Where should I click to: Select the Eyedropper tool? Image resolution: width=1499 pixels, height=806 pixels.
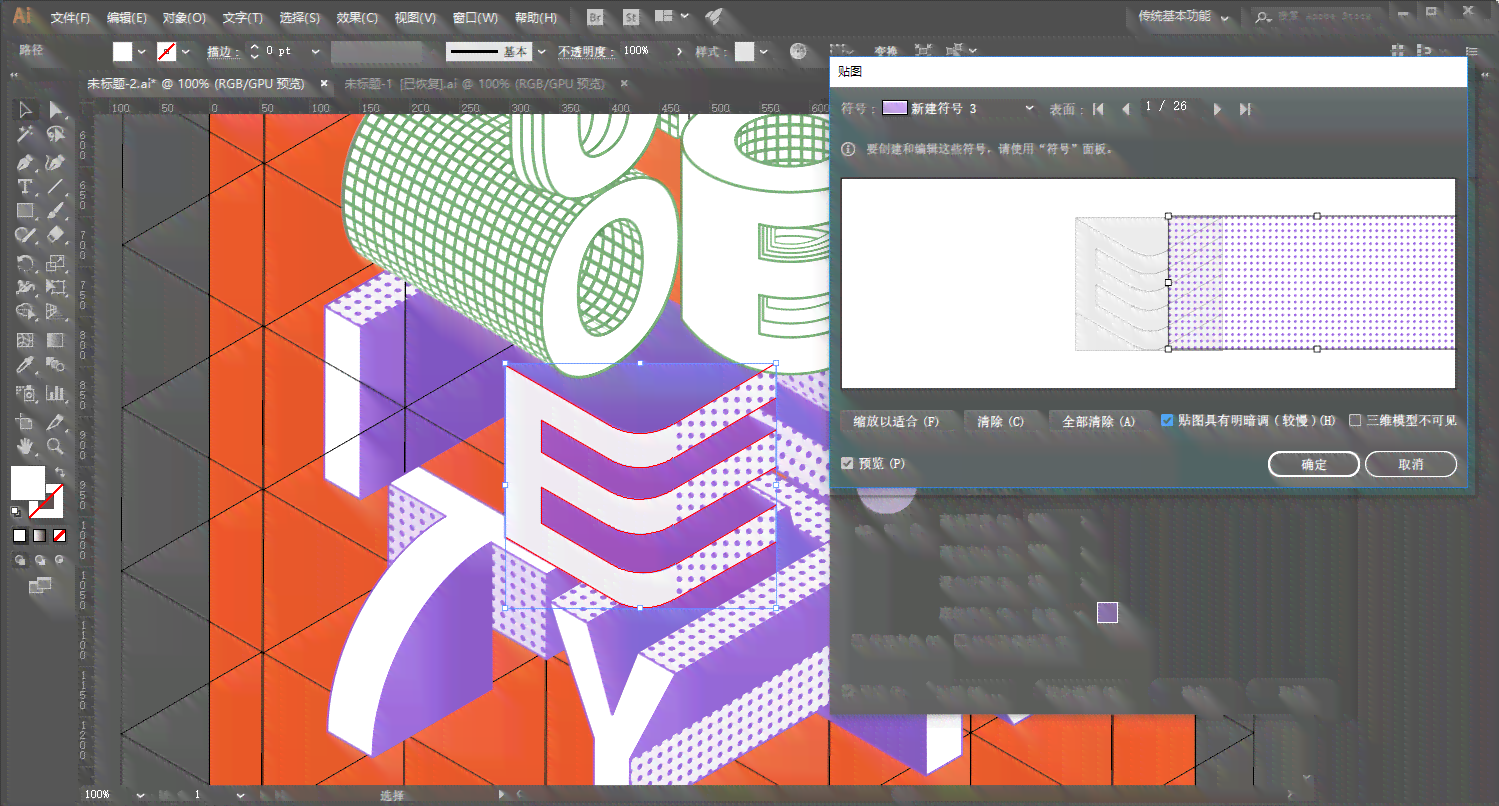coord(25,365)
